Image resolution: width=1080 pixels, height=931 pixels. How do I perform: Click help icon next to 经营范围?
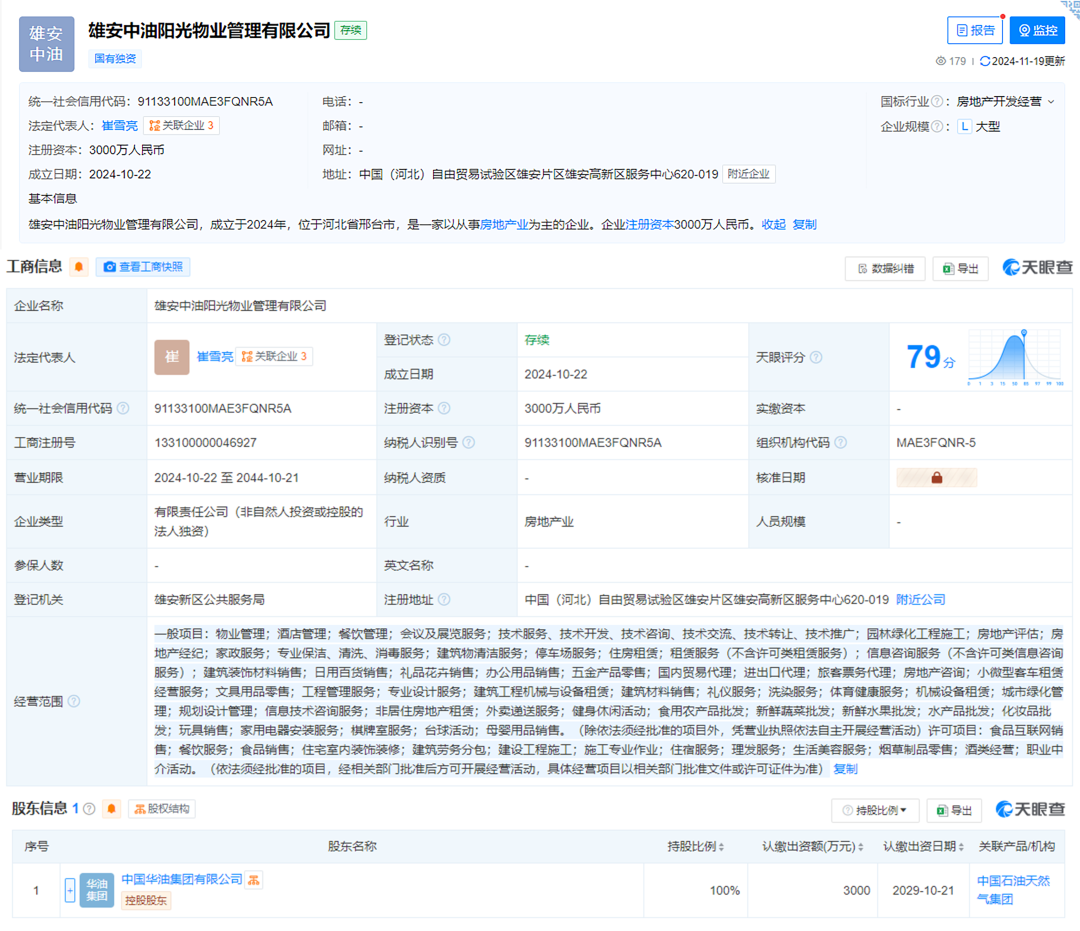click(x=74, y=701)
